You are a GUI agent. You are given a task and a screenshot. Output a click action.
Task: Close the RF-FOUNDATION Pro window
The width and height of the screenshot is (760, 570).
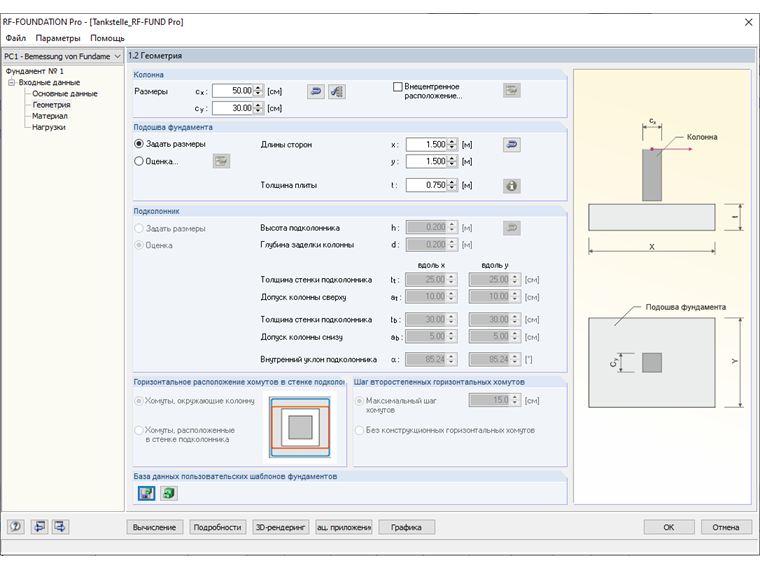click(x=748, y=22)
